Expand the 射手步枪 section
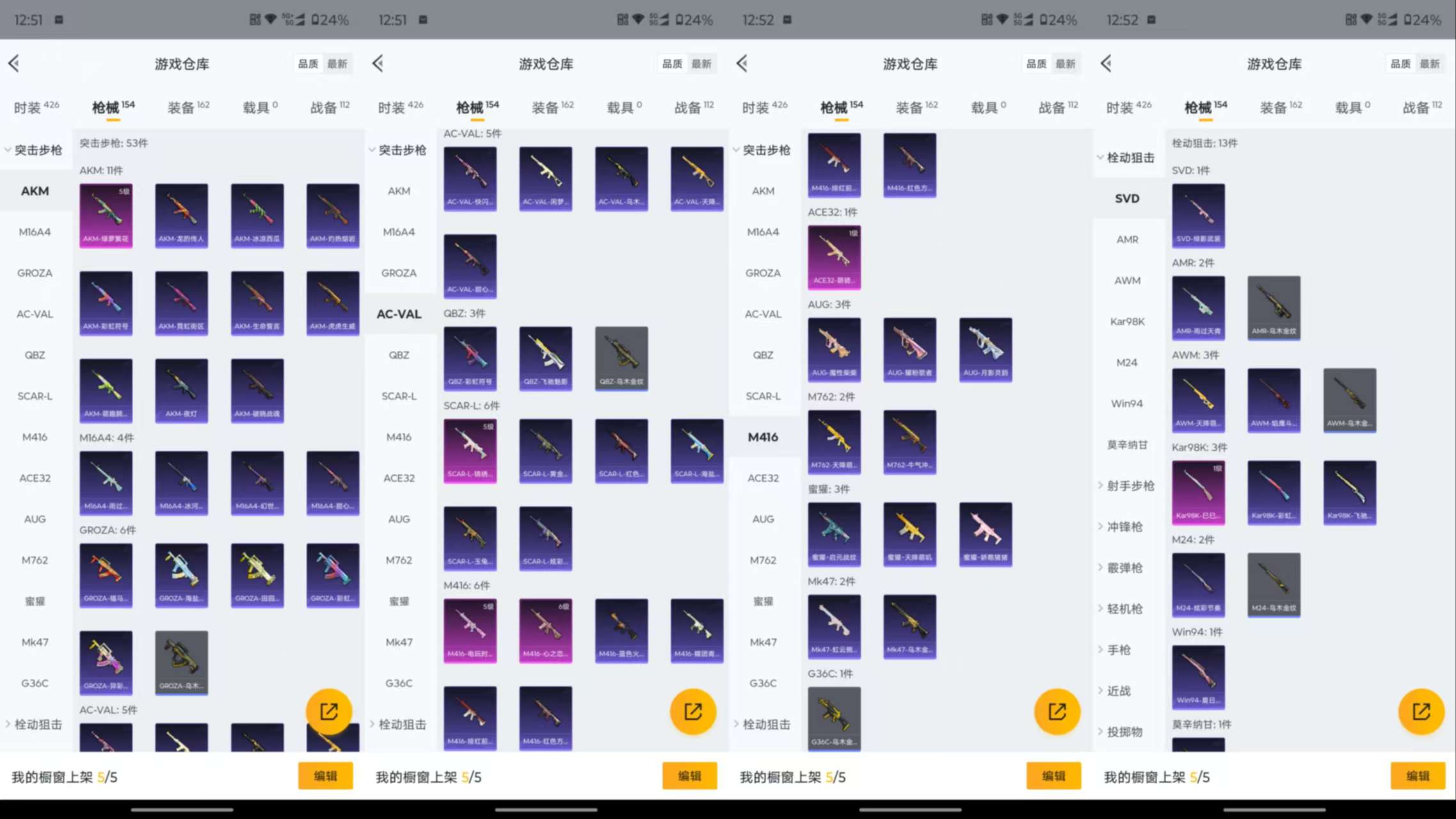 [x=1128, y=485]
